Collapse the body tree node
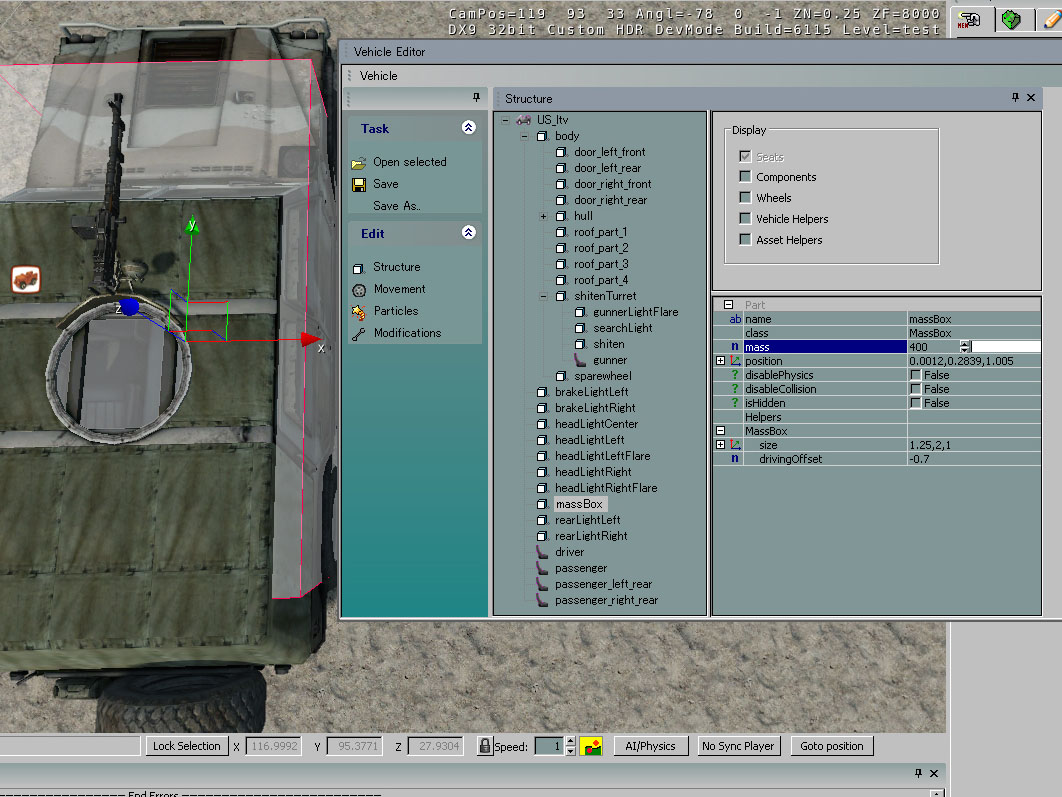This screenshot has width=1062, height=797. click(x=524, y=136)
